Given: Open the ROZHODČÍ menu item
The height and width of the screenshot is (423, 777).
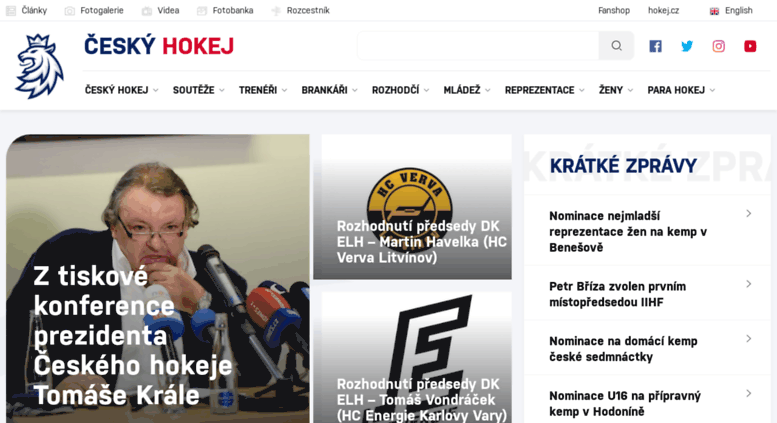Looking at the screenshot, I should [400, 90].
